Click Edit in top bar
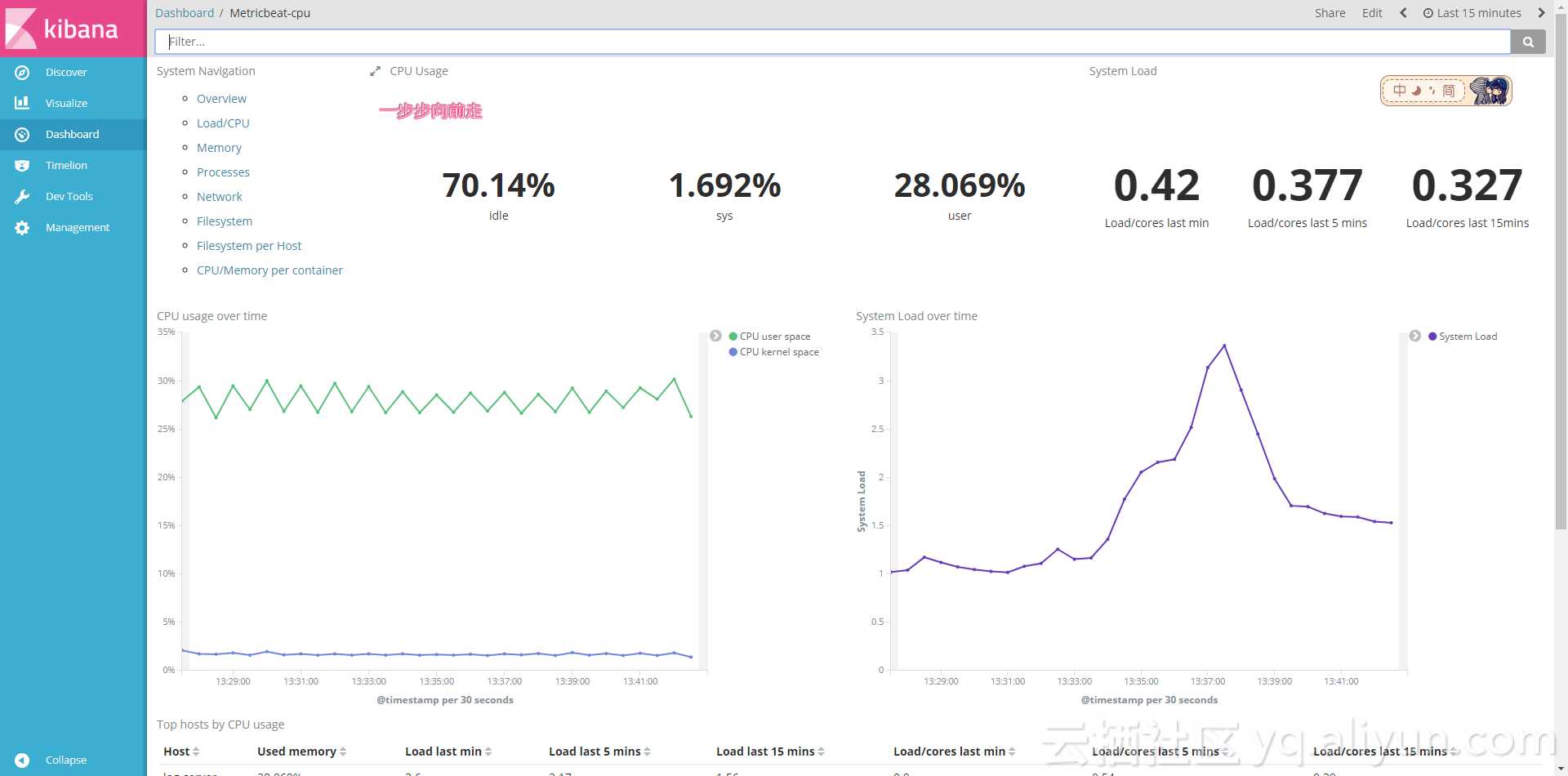Image resolution: width=1568 pixels, height=776 pixels. (1372, 13)
